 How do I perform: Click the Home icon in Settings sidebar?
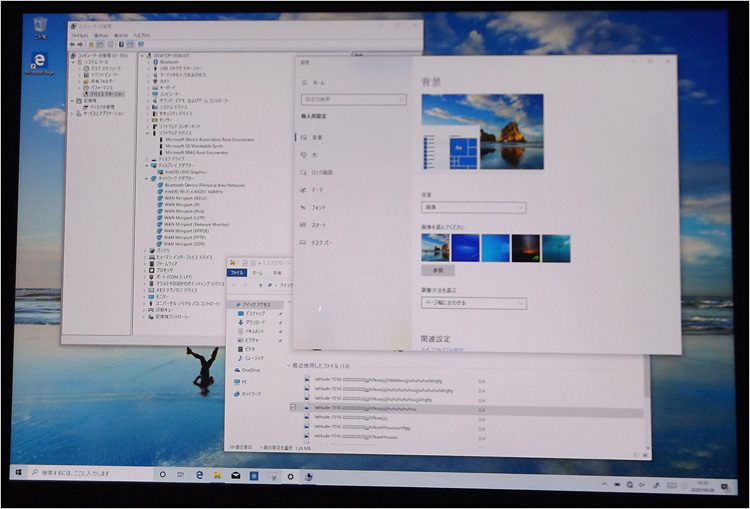[303, 82]
